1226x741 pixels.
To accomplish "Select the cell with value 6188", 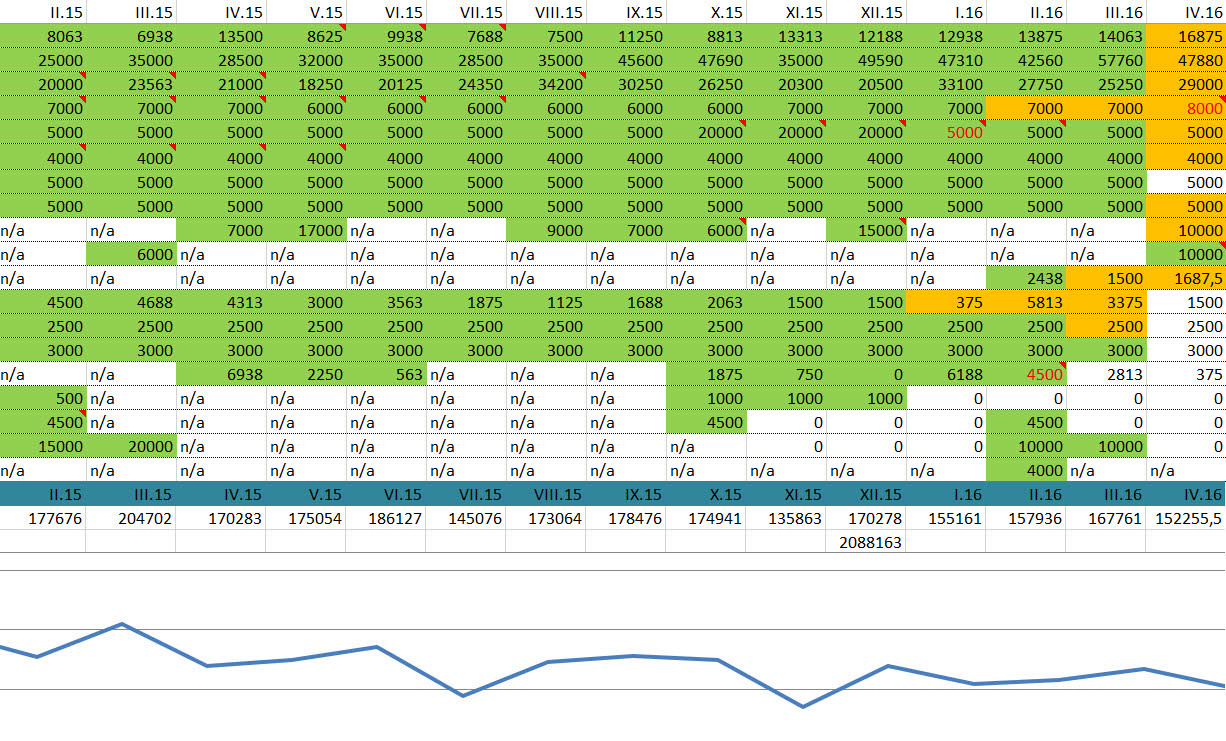I will (946, 375).
